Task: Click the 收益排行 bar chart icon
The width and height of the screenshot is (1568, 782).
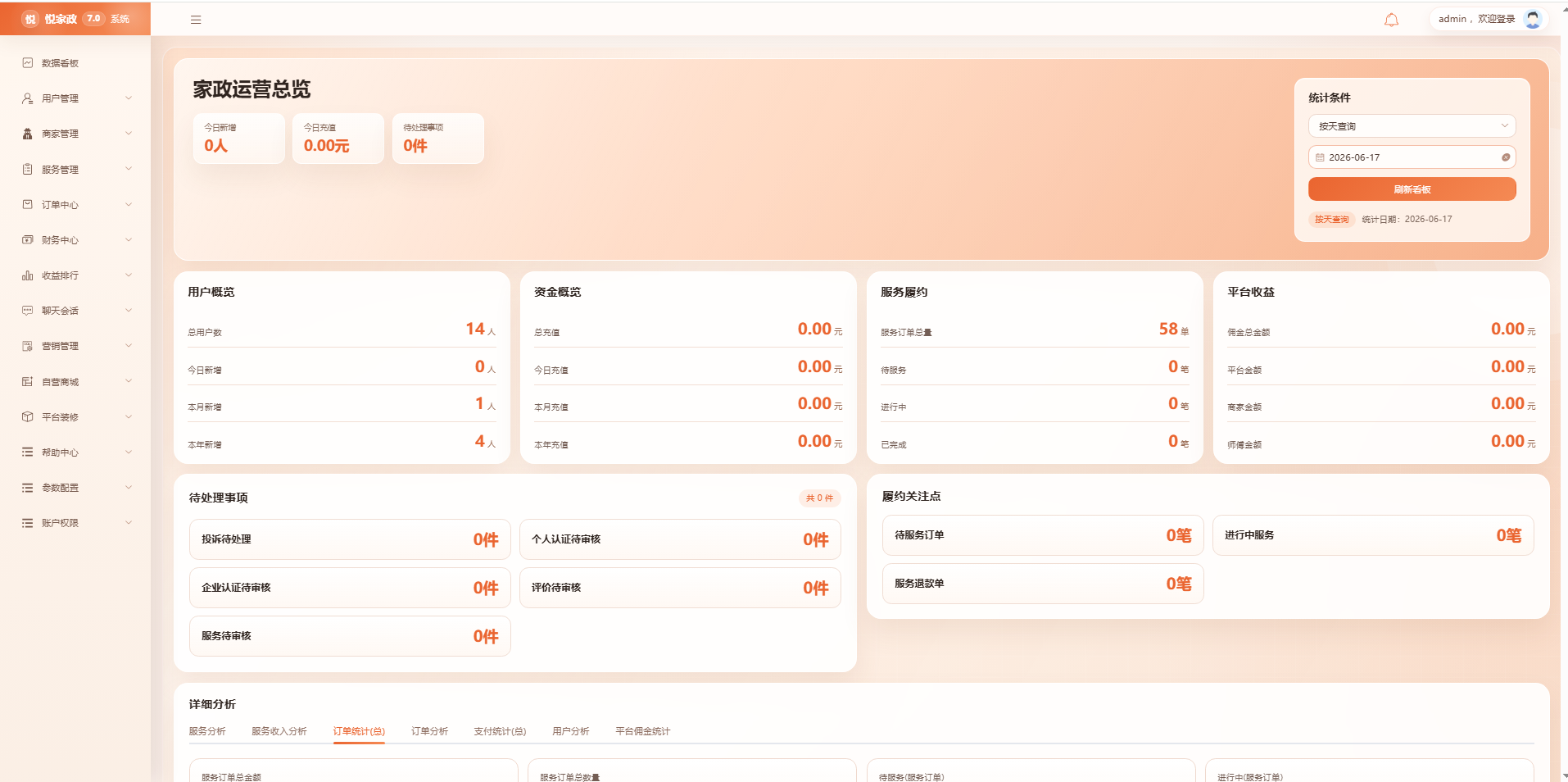Action: click(28, 275)
